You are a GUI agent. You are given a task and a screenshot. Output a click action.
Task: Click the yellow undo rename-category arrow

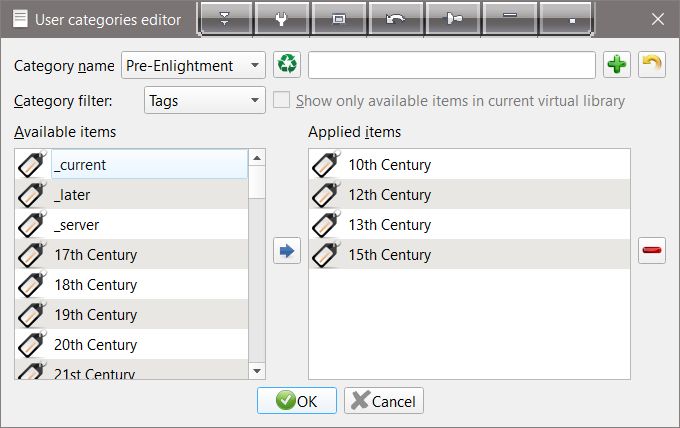[x=651, y=65]
